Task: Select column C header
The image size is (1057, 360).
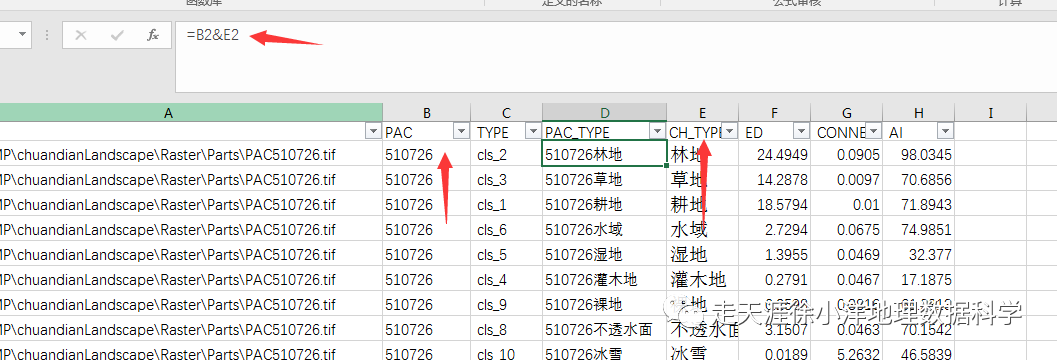Action: pyautogui.click(x=506, y=113)
